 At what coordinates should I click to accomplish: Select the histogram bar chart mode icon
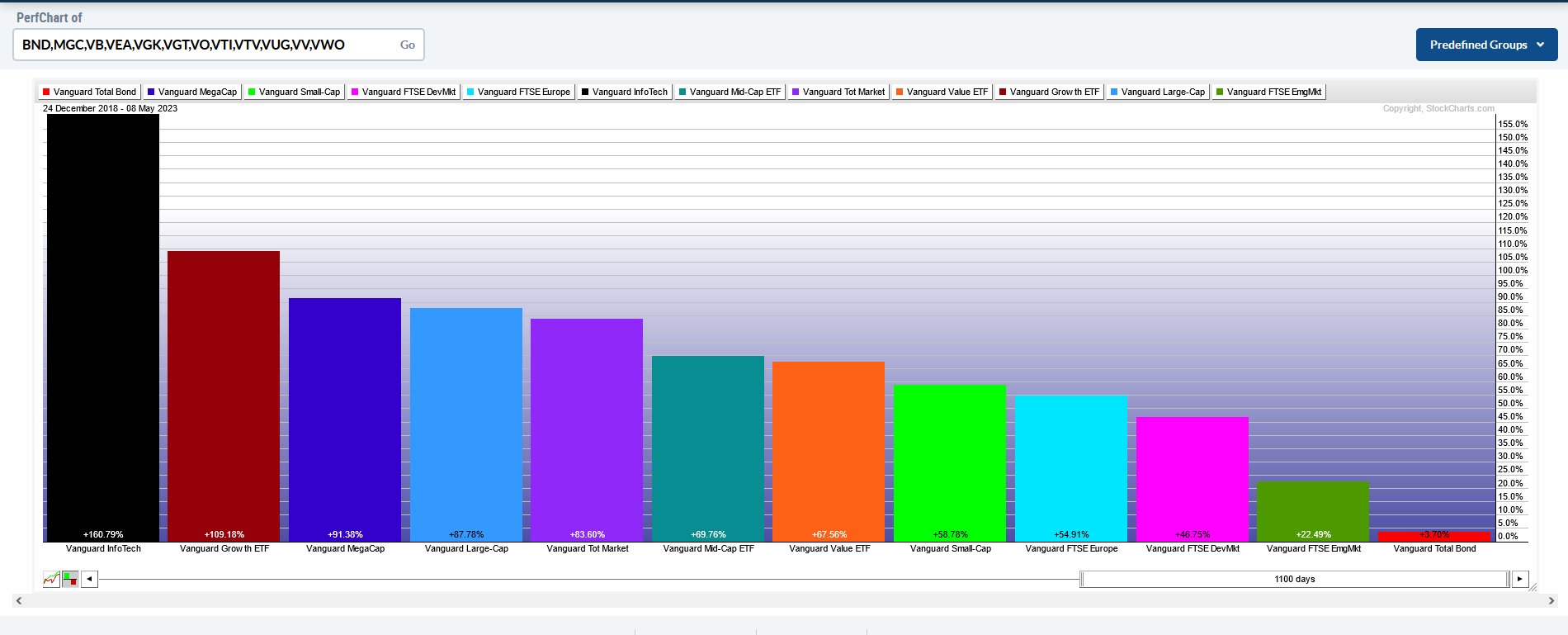click(70, 579)
